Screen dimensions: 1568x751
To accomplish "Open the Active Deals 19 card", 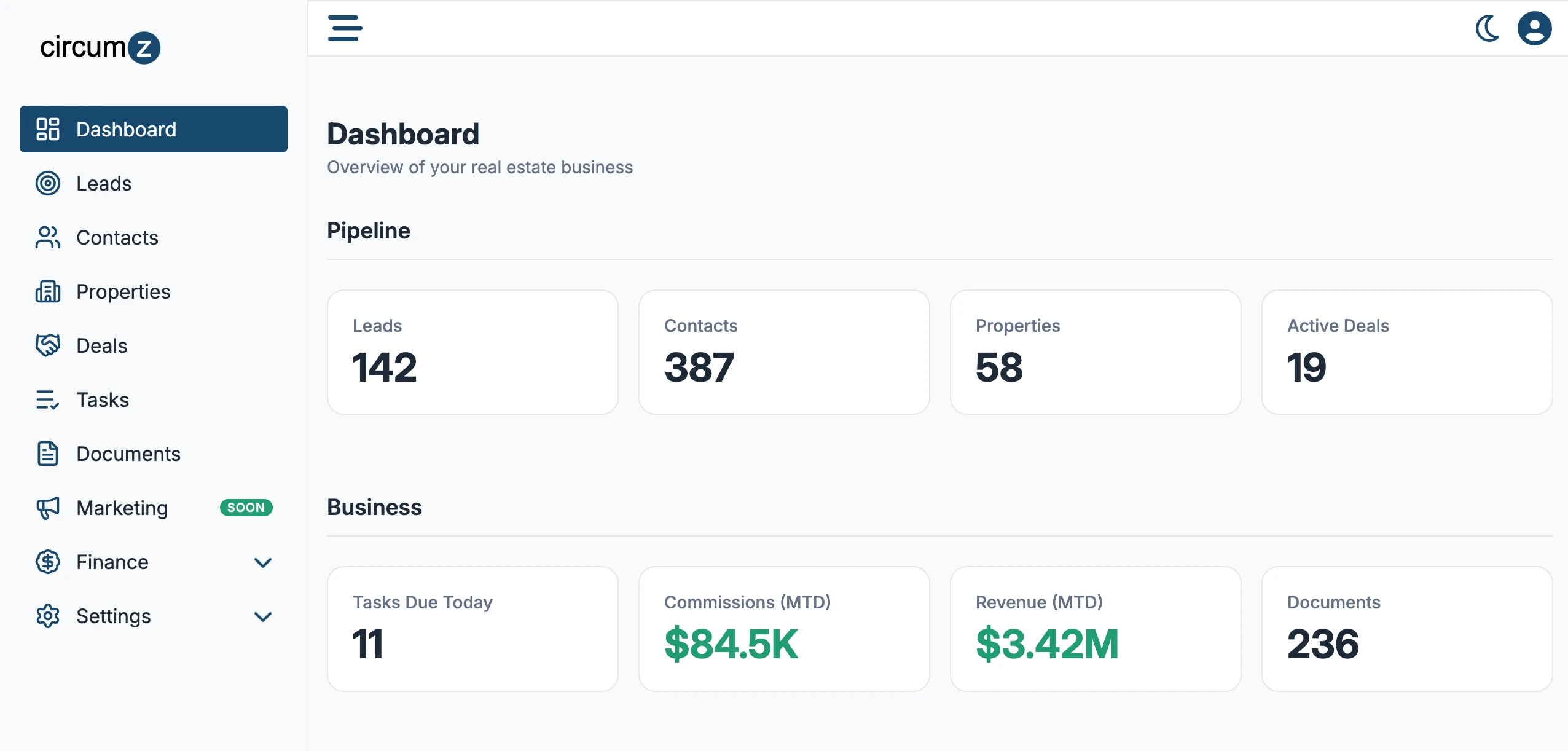I will (x=1407, y=352).
